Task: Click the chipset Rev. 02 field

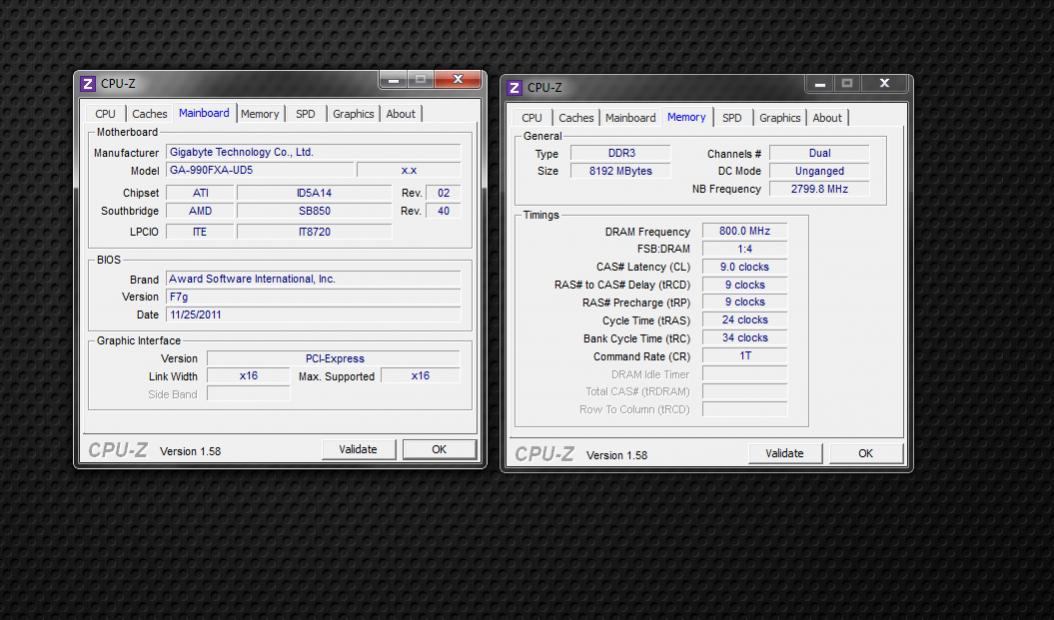Action: [444, 193]
